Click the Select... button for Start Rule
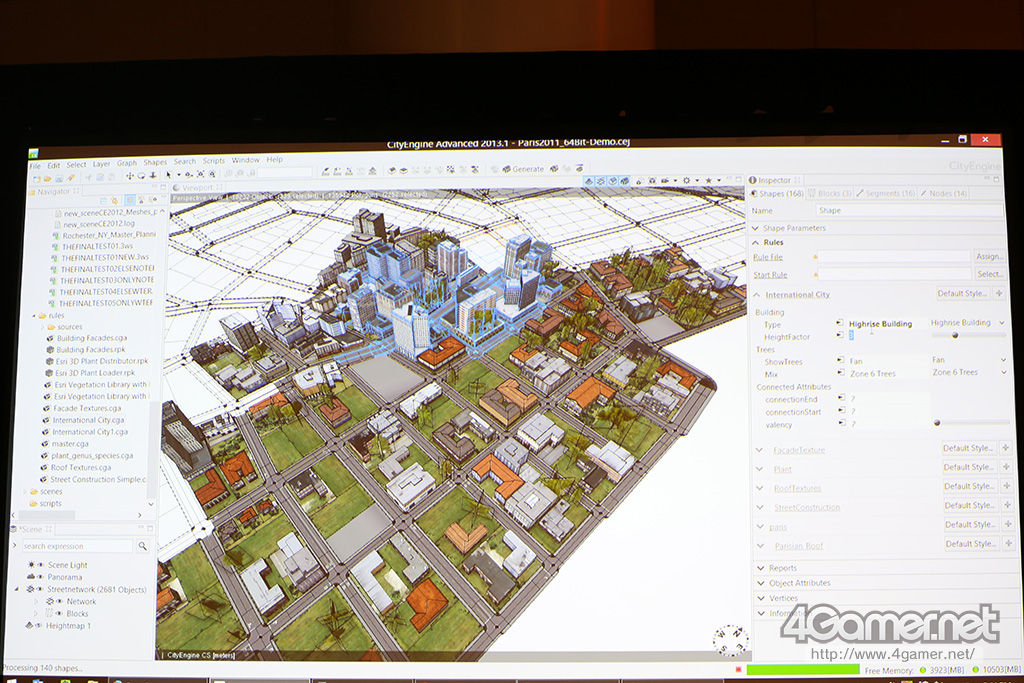This screenshot has width=1024, height=683. point(989,274)
